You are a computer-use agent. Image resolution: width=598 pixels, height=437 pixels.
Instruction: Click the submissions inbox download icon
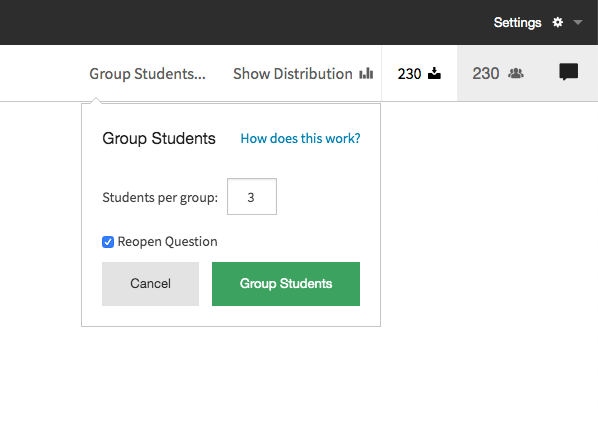click(x=434, y=73)
